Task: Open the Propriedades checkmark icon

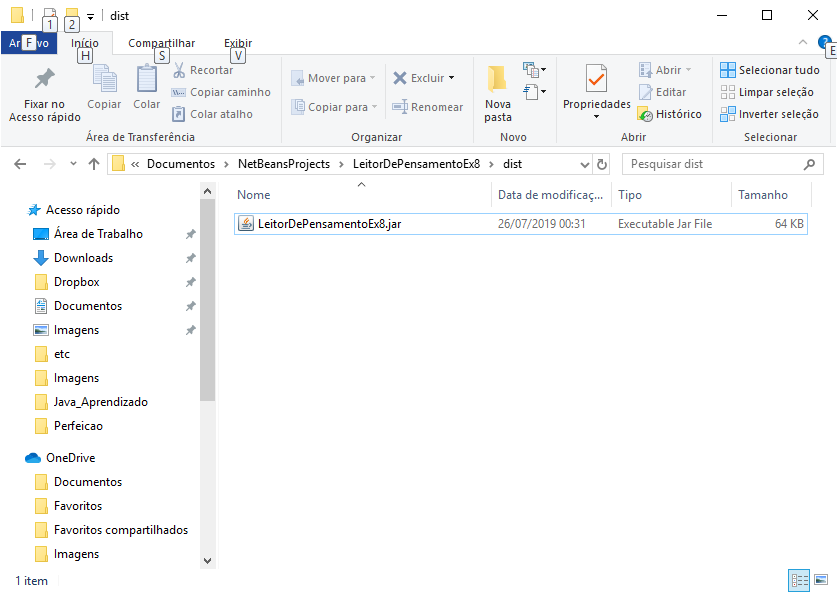Action: (596, 79)
